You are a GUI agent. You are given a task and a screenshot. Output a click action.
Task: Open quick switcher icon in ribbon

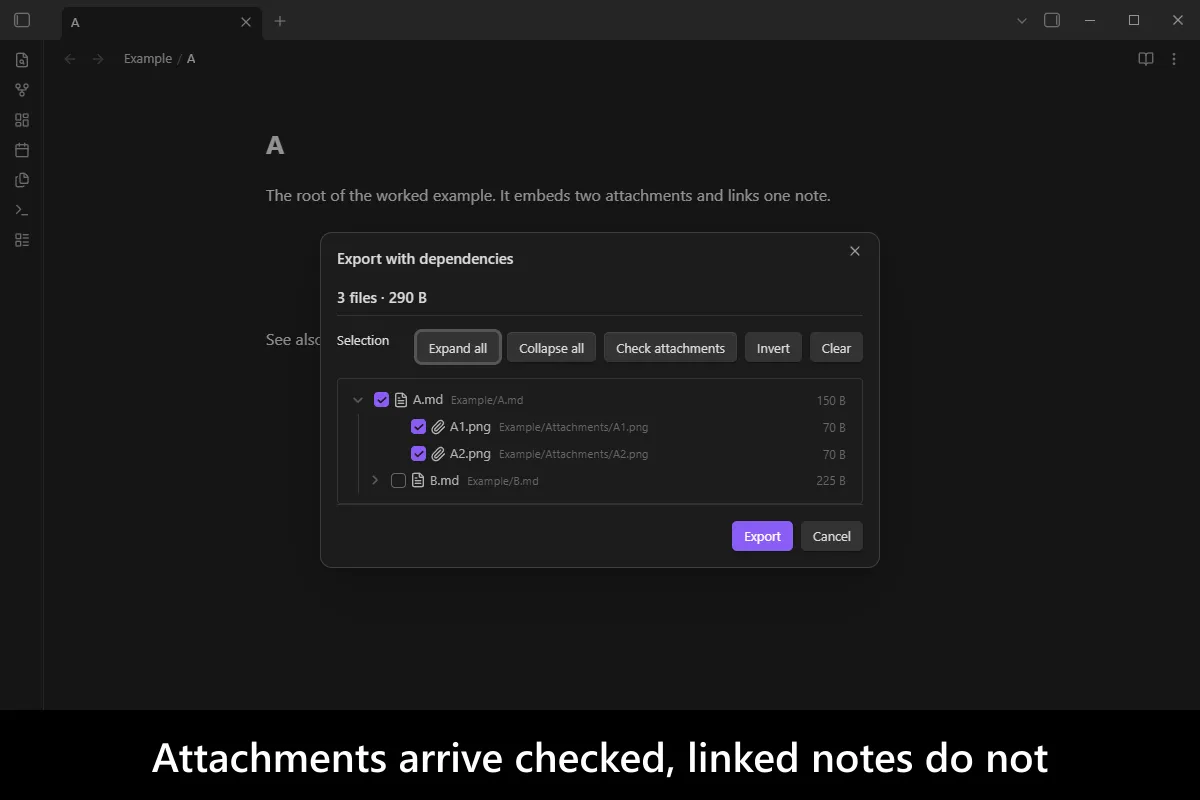click(x=22, y=60)
